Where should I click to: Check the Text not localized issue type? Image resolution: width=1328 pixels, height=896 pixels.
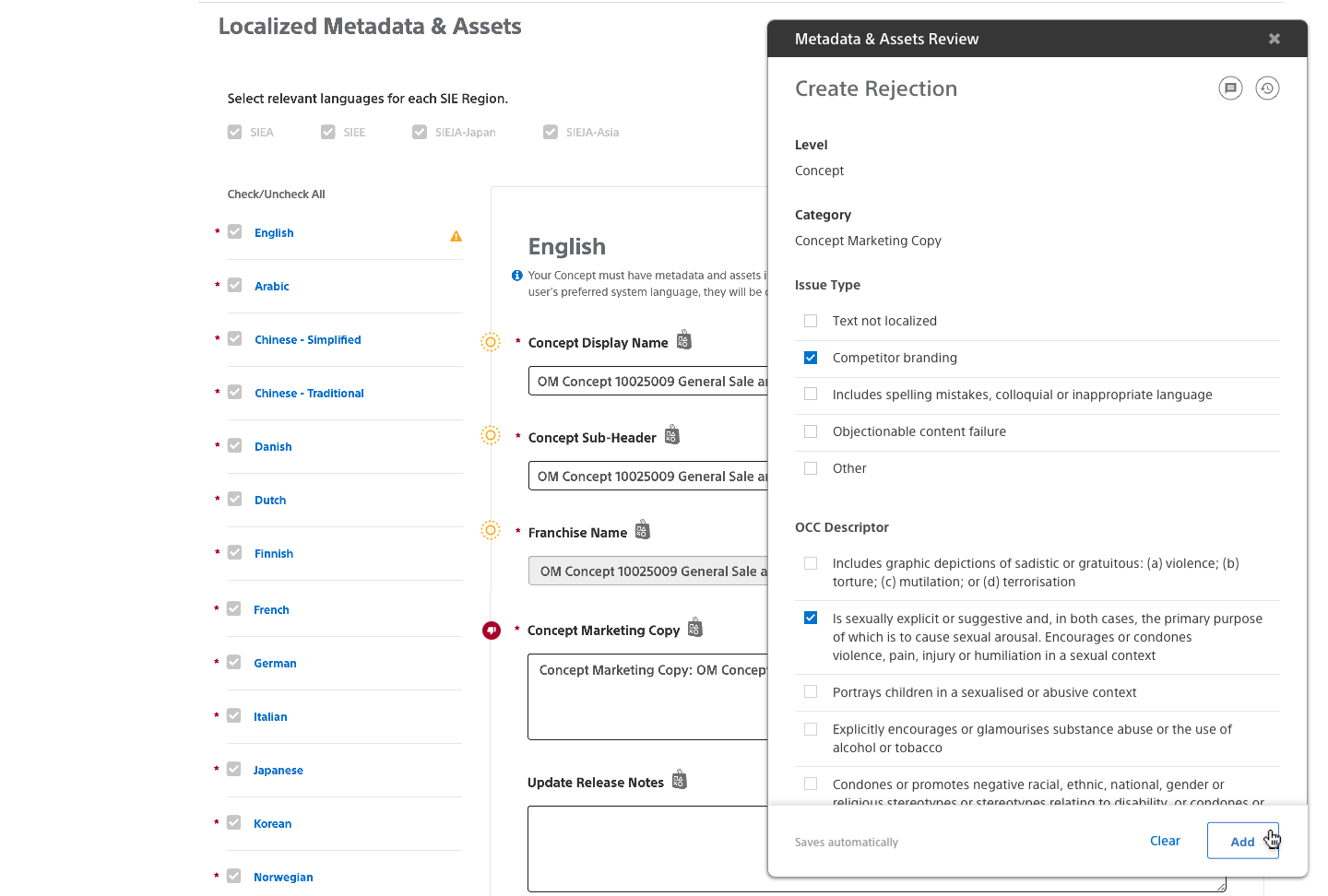point(811,321)
